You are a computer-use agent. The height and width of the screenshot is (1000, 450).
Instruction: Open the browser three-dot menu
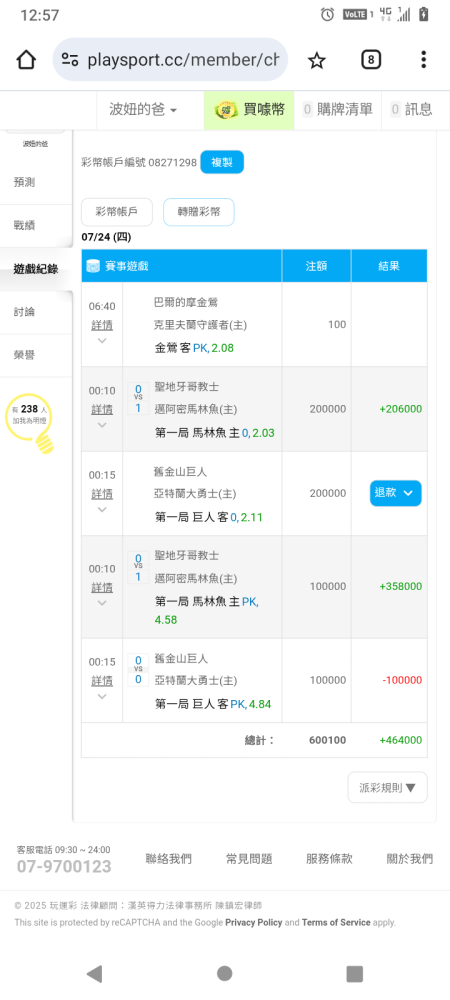point(423,60)
